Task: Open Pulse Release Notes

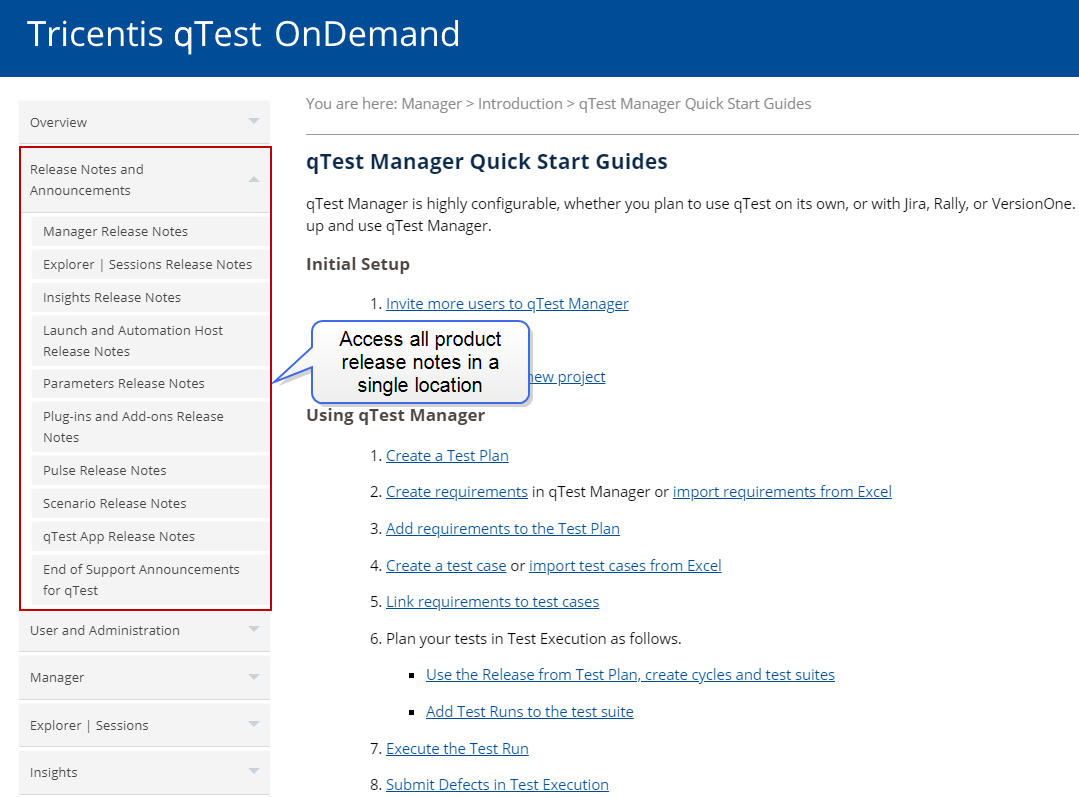Action: 150,470
